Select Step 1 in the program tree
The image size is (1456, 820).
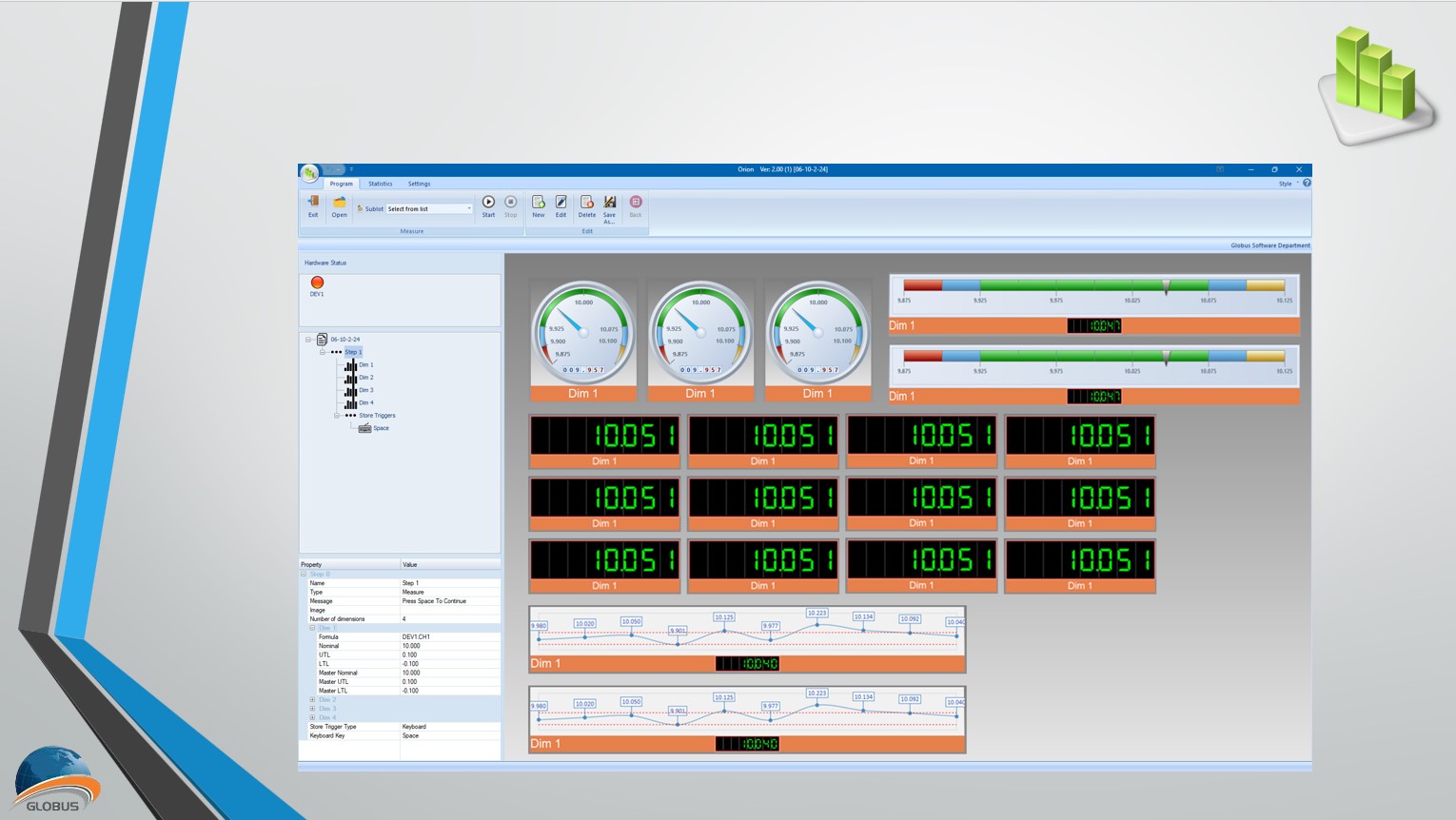coord(353,352)
